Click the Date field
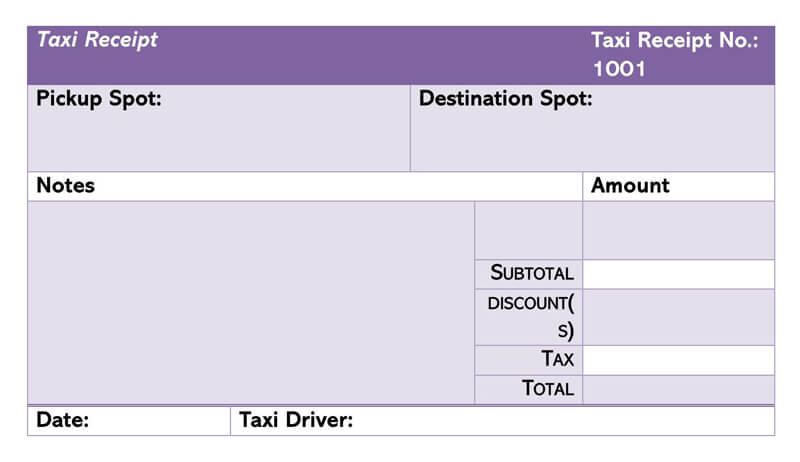 (x=130, y=421)
